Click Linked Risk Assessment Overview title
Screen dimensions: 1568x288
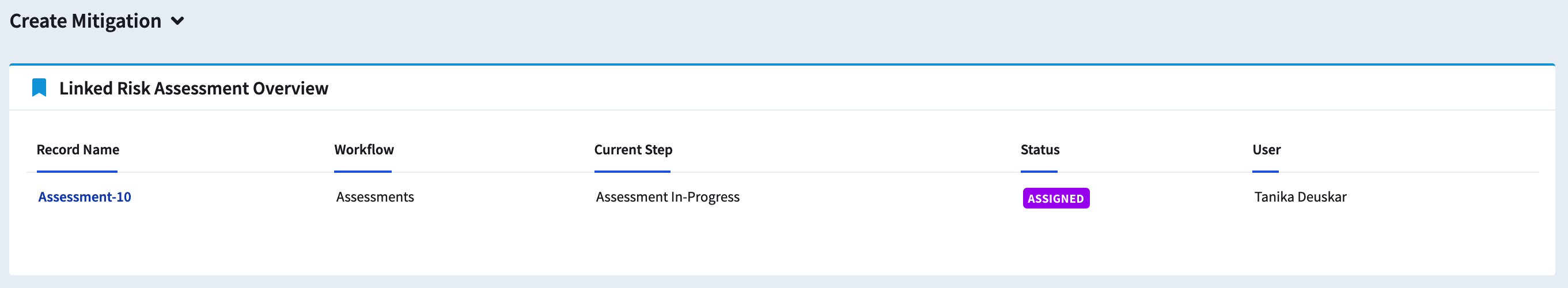point(194,88)
